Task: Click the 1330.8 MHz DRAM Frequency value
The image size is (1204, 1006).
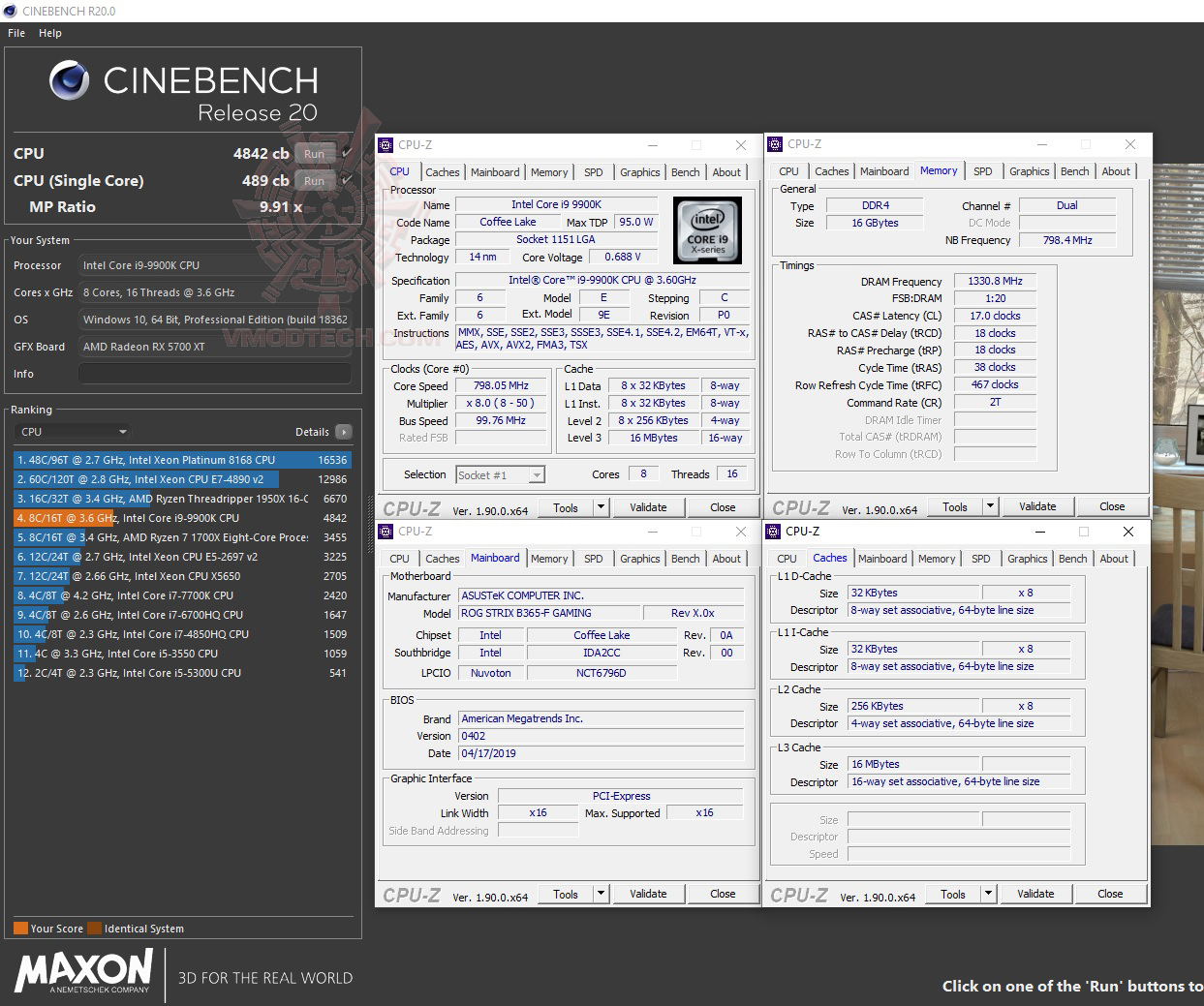Action: click(x=995, y=281)
